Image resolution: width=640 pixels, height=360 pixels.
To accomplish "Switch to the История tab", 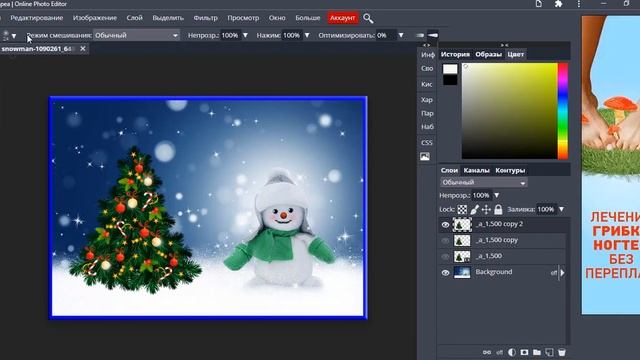I will tap(455, 54).
